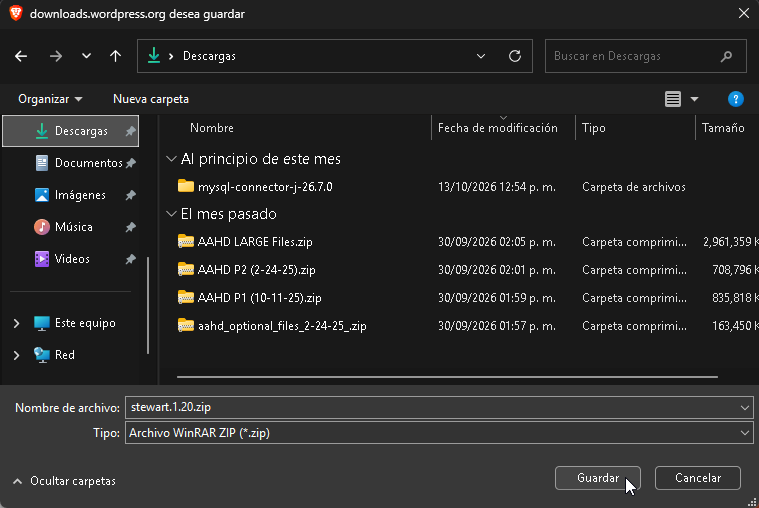The width and height of the screenshot is (759, 508).
Task: Select the mysql-connector-j-26.7.0 folder
Action: point(265,186)
